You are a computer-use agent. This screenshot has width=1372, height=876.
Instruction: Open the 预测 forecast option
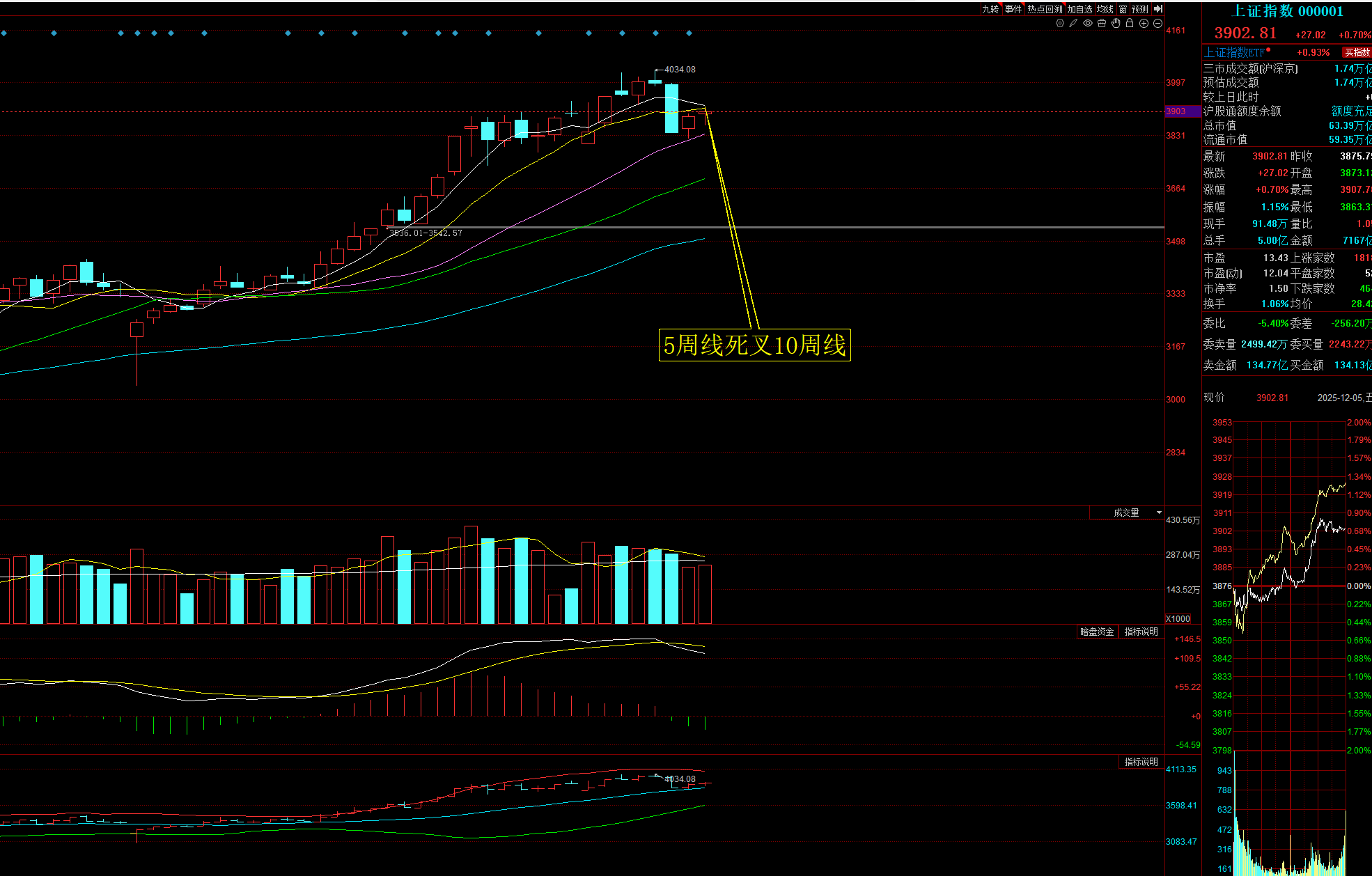coord(1140,9)
